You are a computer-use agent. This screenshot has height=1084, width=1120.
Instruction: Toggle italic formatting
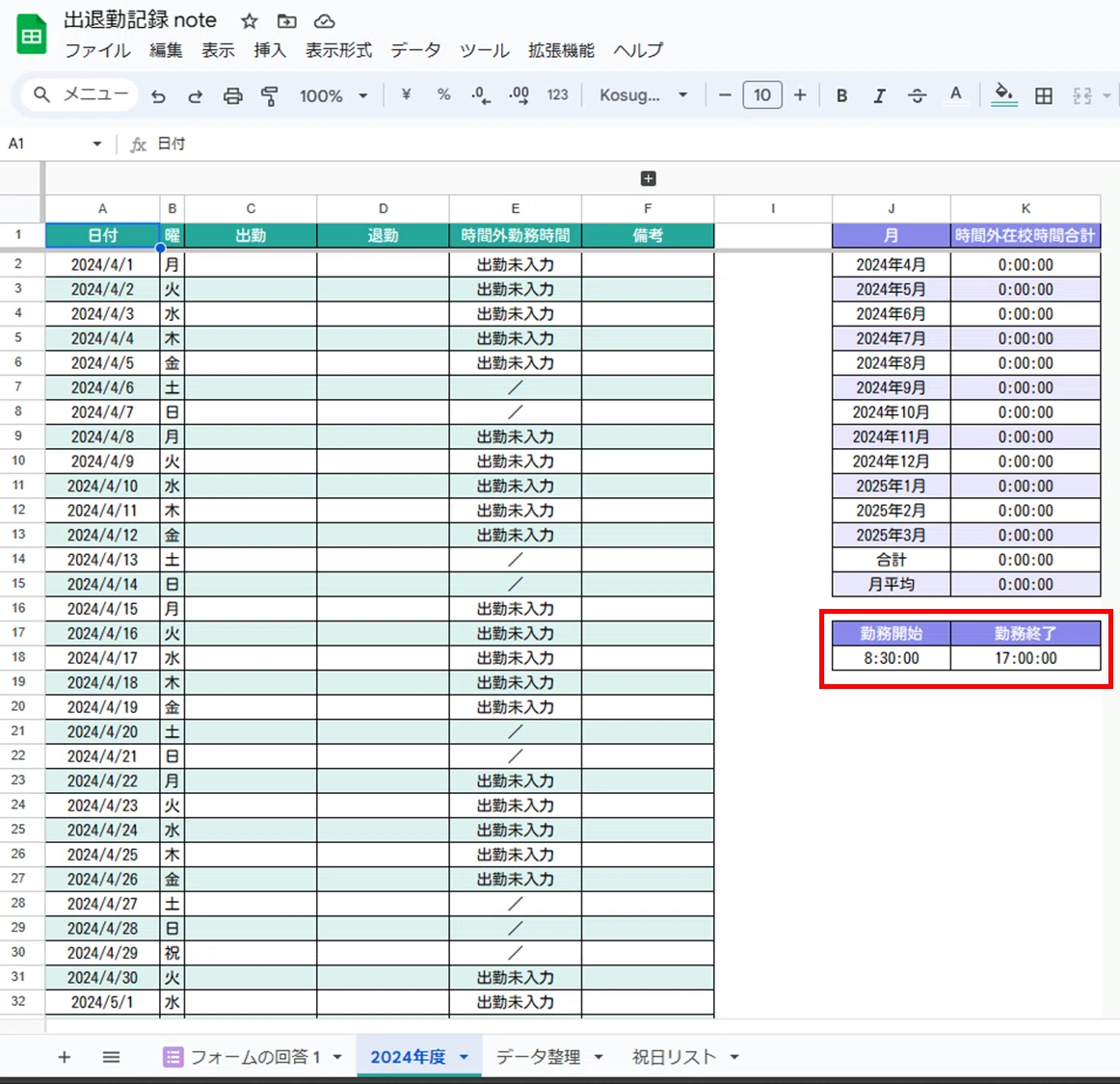[879, 95]
